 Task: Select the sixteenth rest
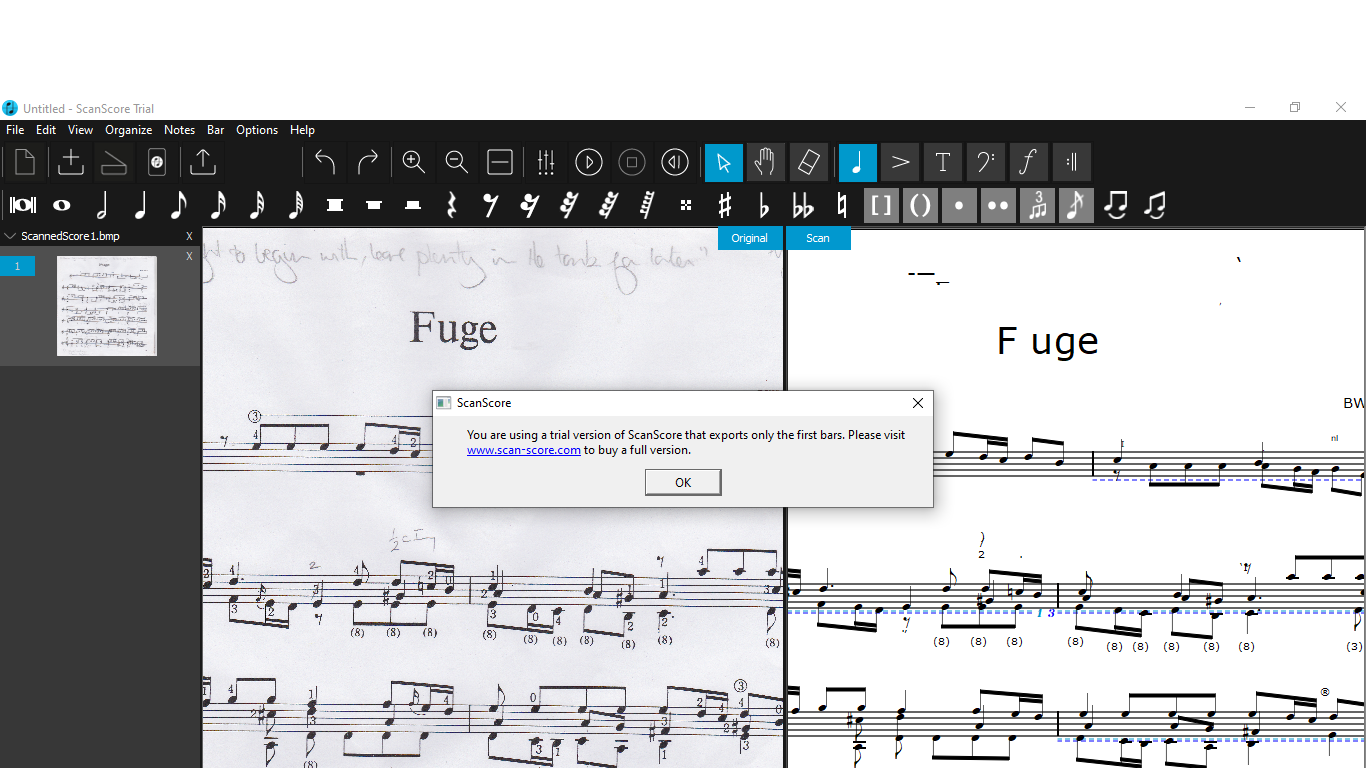tap(530, 205)
